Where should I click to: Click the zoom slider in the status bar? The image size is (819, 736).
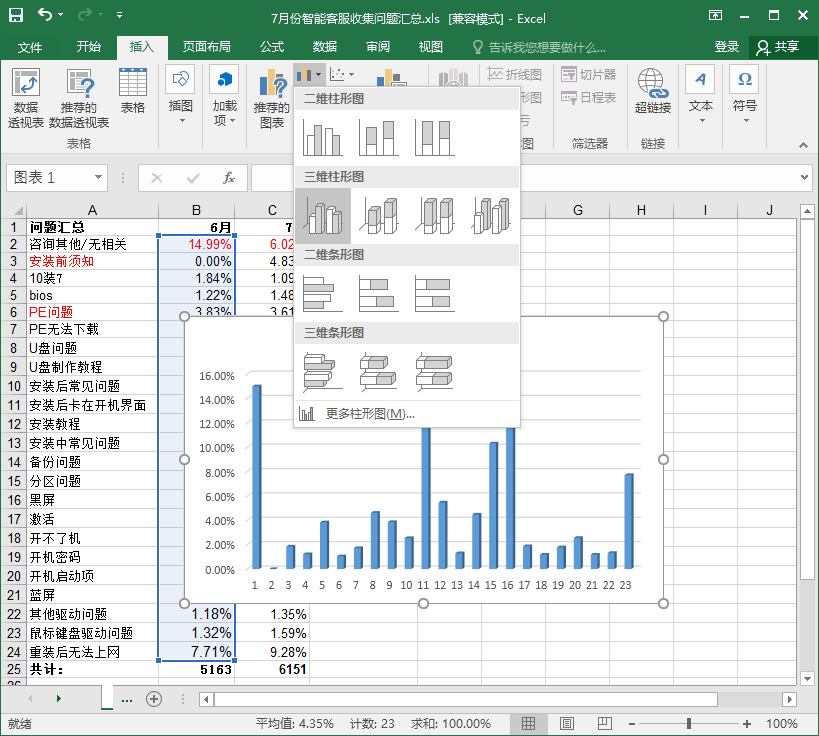coord(688,724)
